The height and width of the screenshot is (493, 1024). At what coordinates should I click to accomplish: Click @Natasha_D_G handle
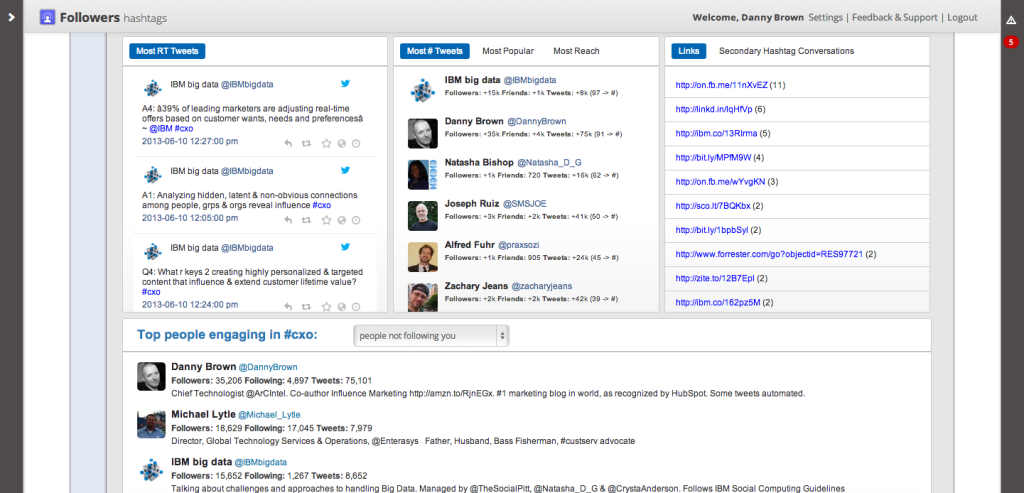[x=550, y=163]
